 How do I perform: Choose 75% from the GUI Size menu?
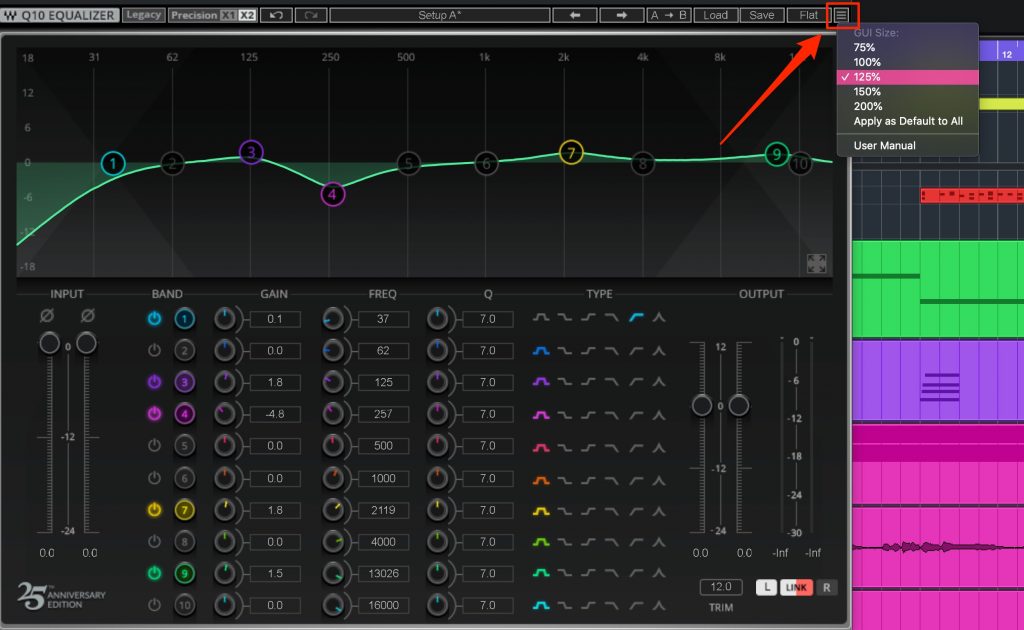click(864, 47)
